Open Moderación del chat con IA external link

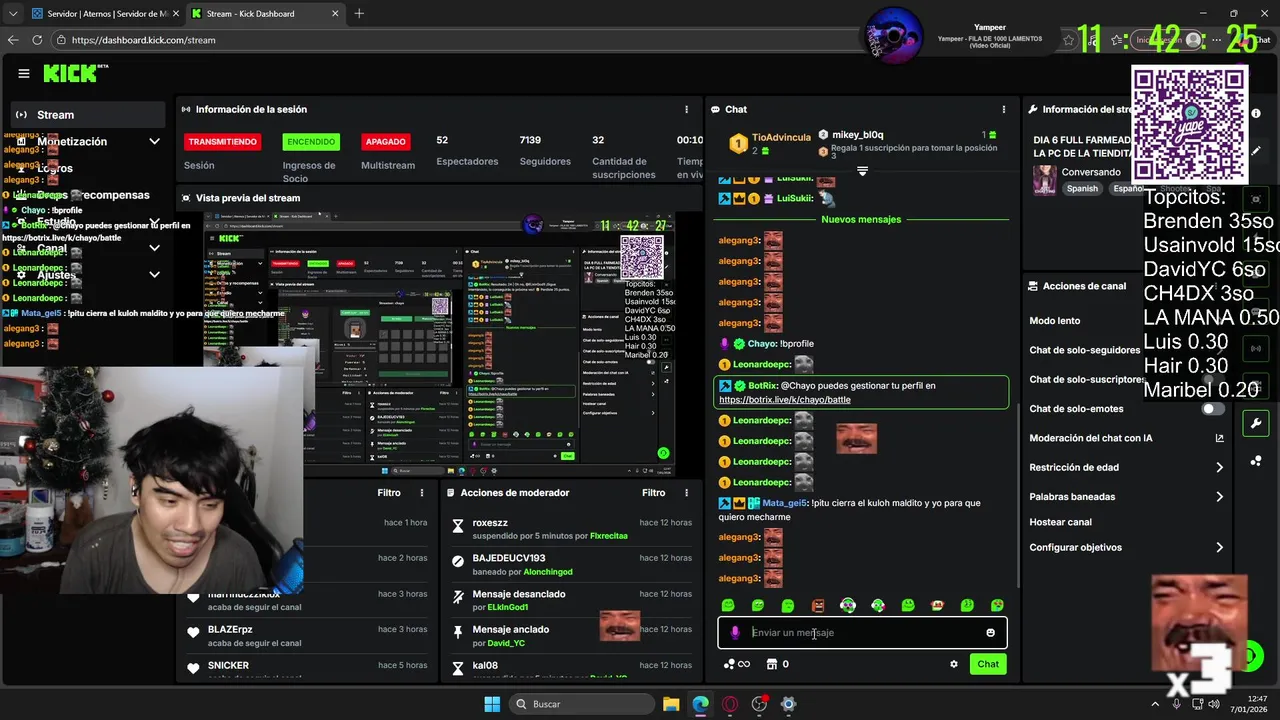[x=1219, y=438]
